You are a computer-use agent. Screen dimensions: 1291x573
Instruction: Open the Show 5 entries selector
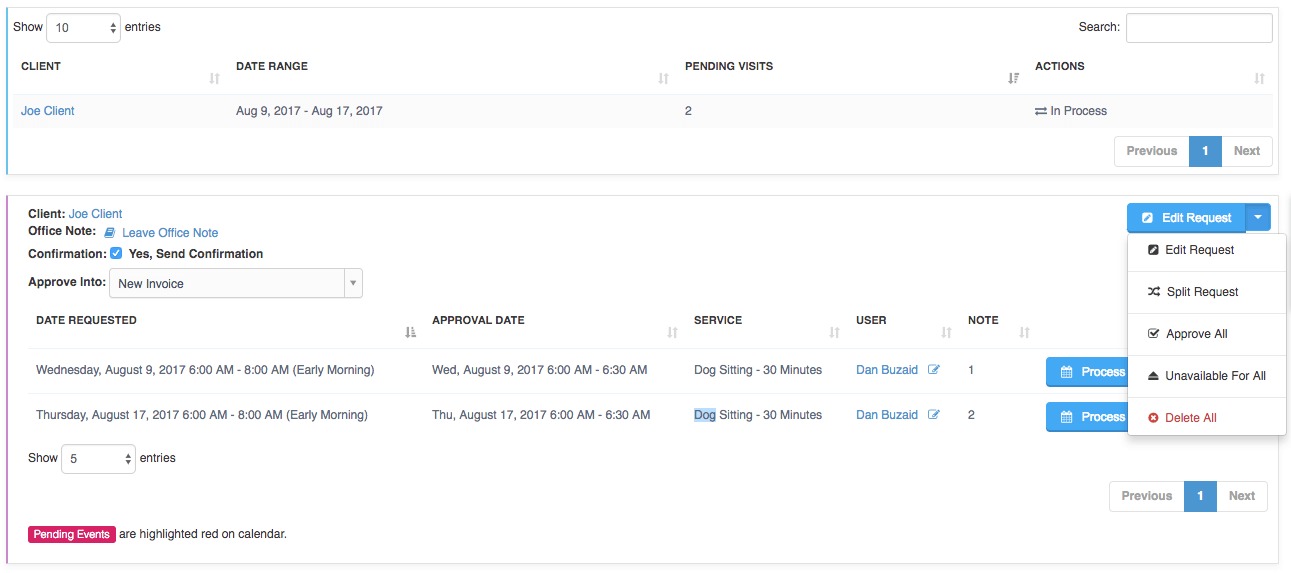[x=98, y=459]
